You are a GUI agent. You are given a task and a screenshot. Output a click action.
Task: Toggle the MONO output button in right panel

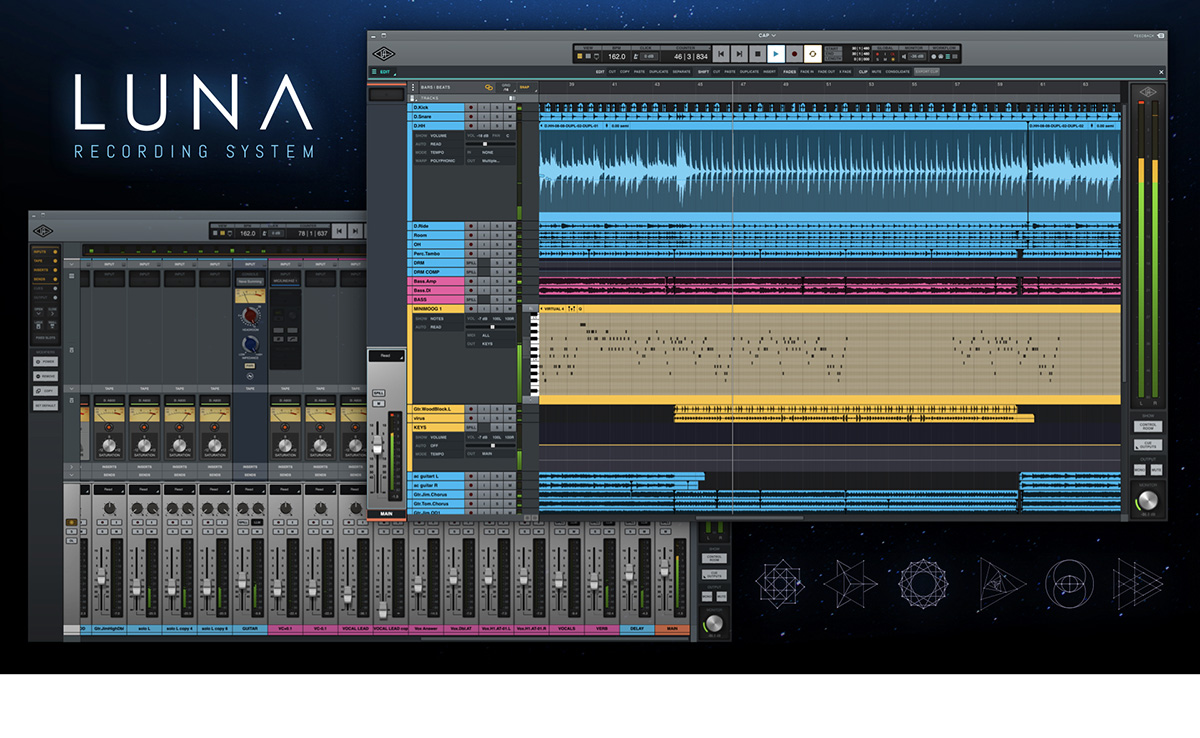click(1140, 470)
